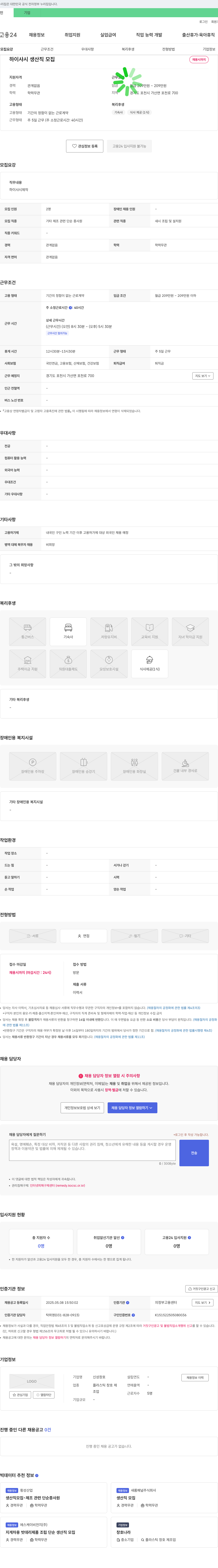Image resolution: width=218 pixels, height=1568 pixels.
Task: Open the 지게차용 밧데리제품 조립 posting
Action: click(54, 1532)
